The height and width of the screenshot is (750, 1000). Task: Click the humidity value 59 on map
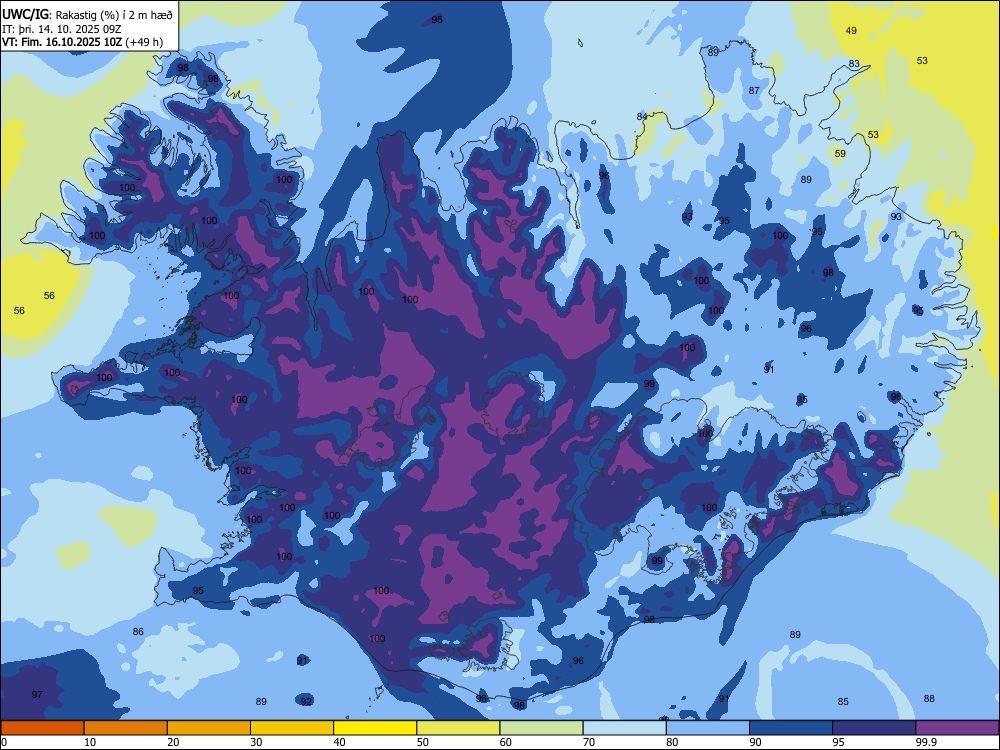tap(841, 154)
